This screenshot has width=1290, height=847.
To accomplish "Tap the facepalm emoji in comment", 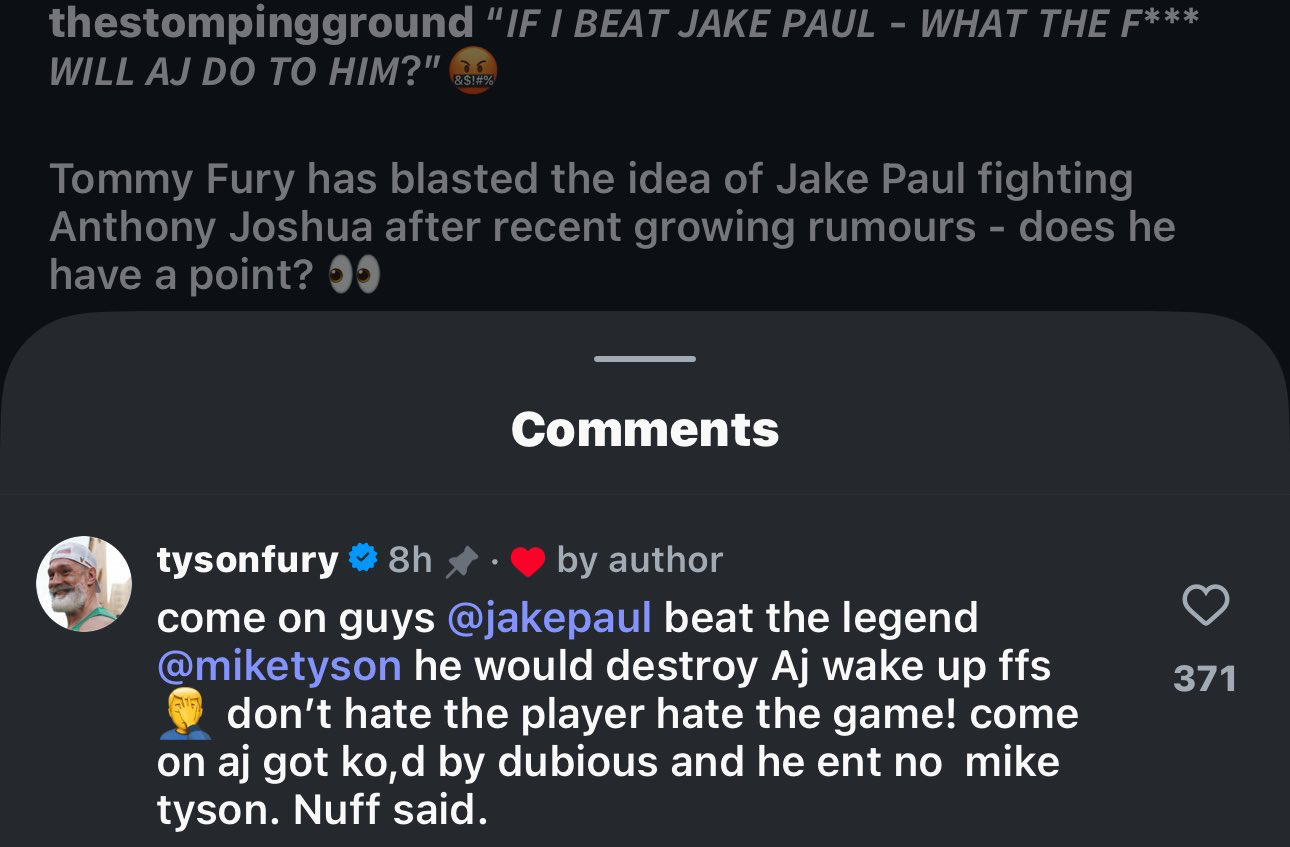I will click(182, 713).
